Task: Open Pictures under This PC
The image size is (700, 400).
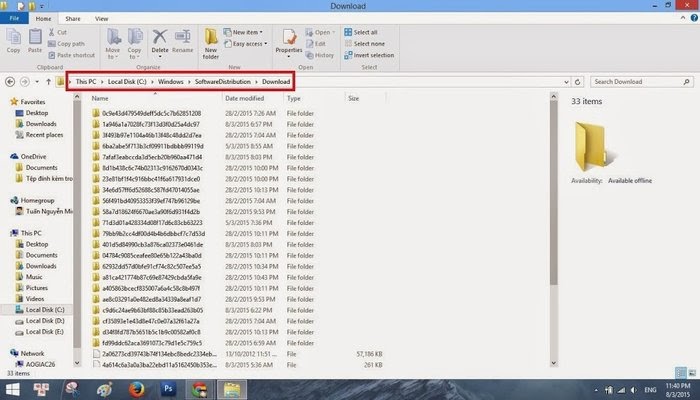Action: (x=32, y=288)
